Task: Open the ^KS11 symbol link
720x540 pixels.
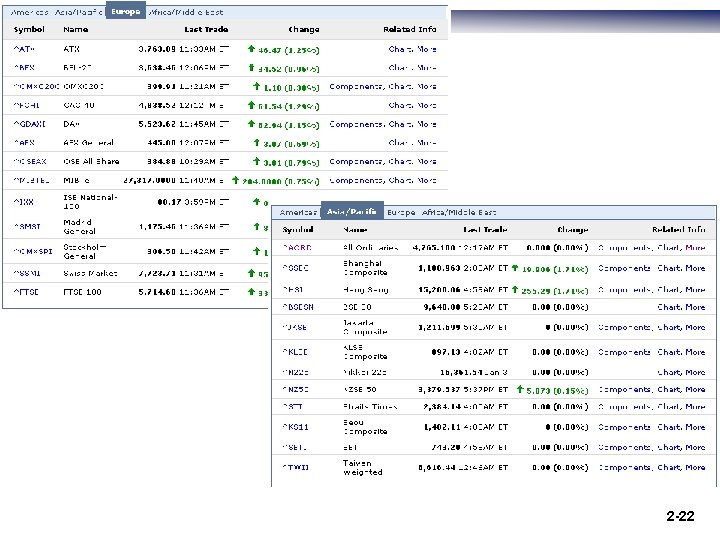Action: tap(295, 427)
